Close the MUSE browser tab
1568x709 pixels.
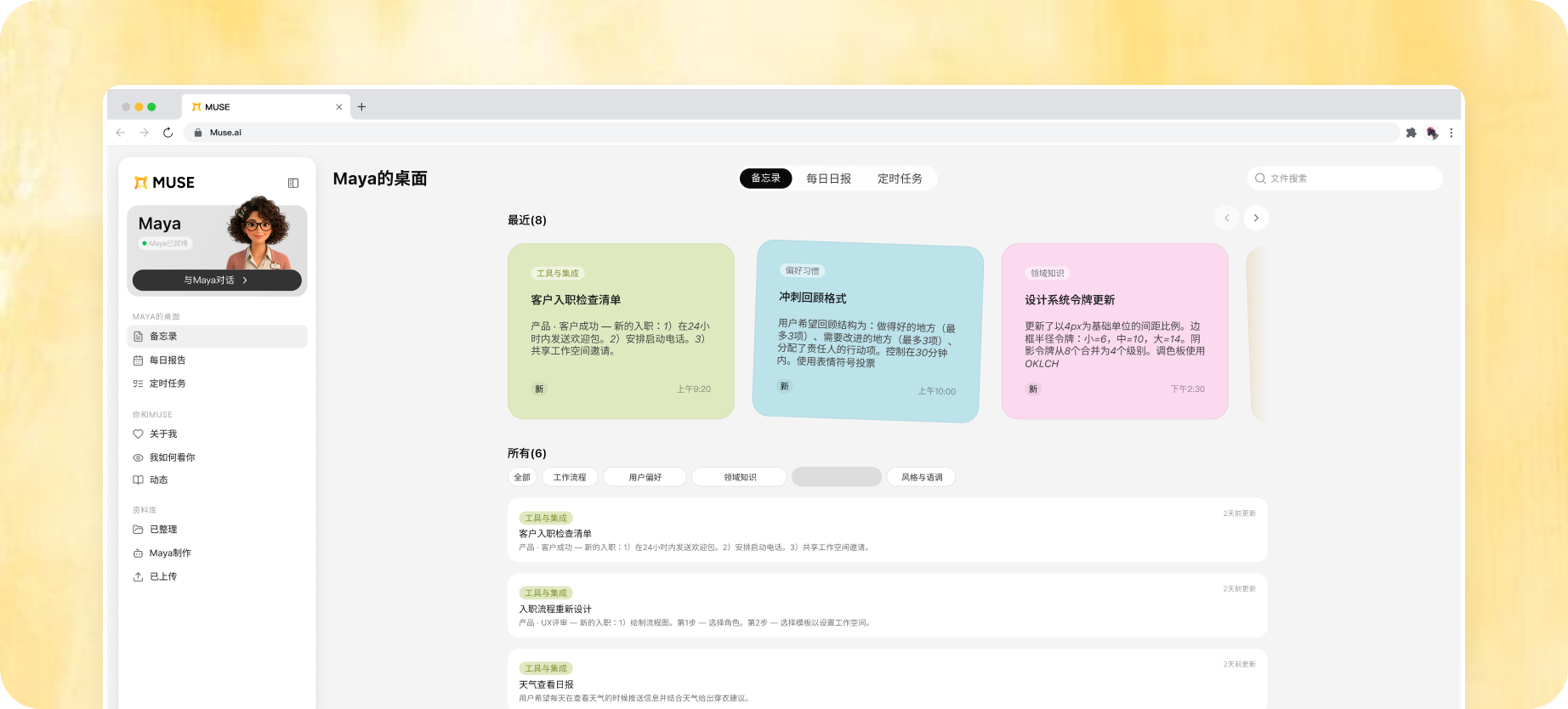(x=339, y=107)
